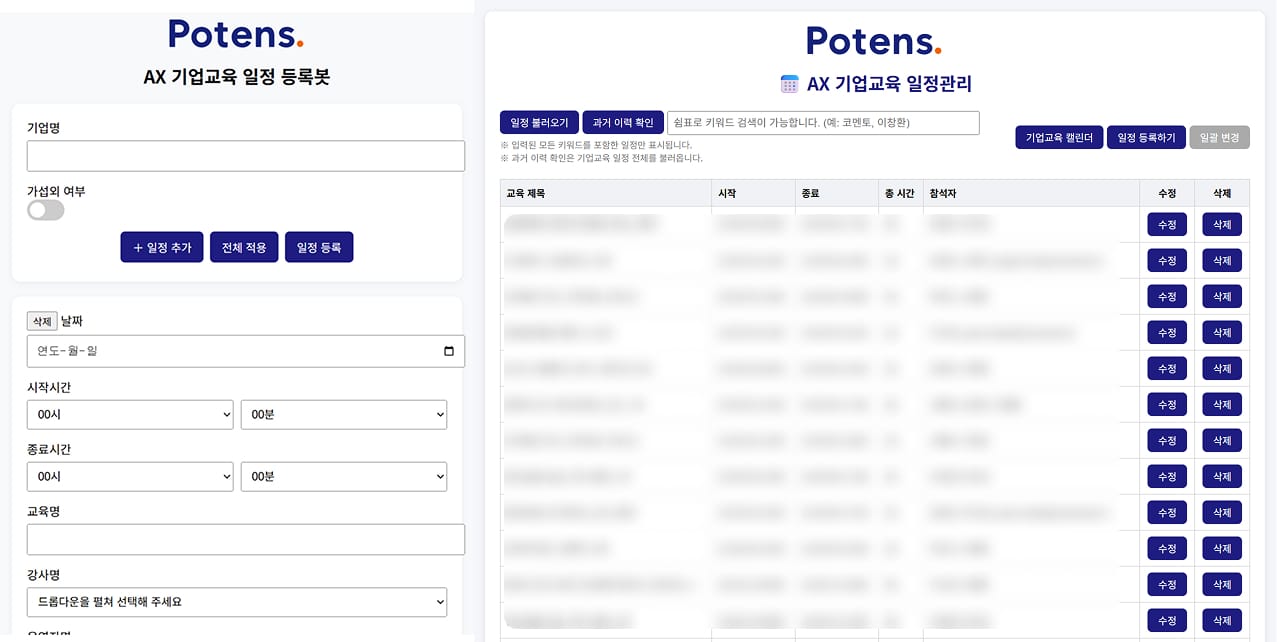Click the 기업명 field label
The height and width of the screenshot is (642, 1277).
click(44, 128)
